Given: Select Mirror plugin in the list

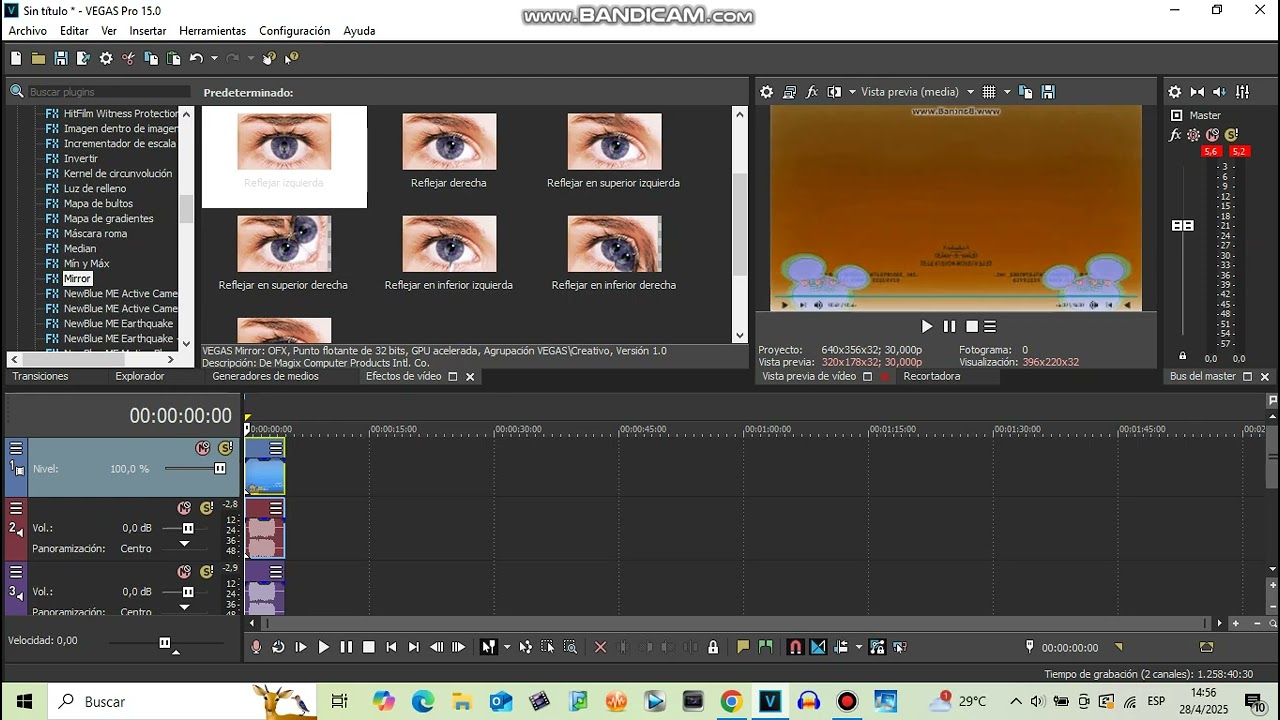Looking at the screenshot, I should point(77,278).
